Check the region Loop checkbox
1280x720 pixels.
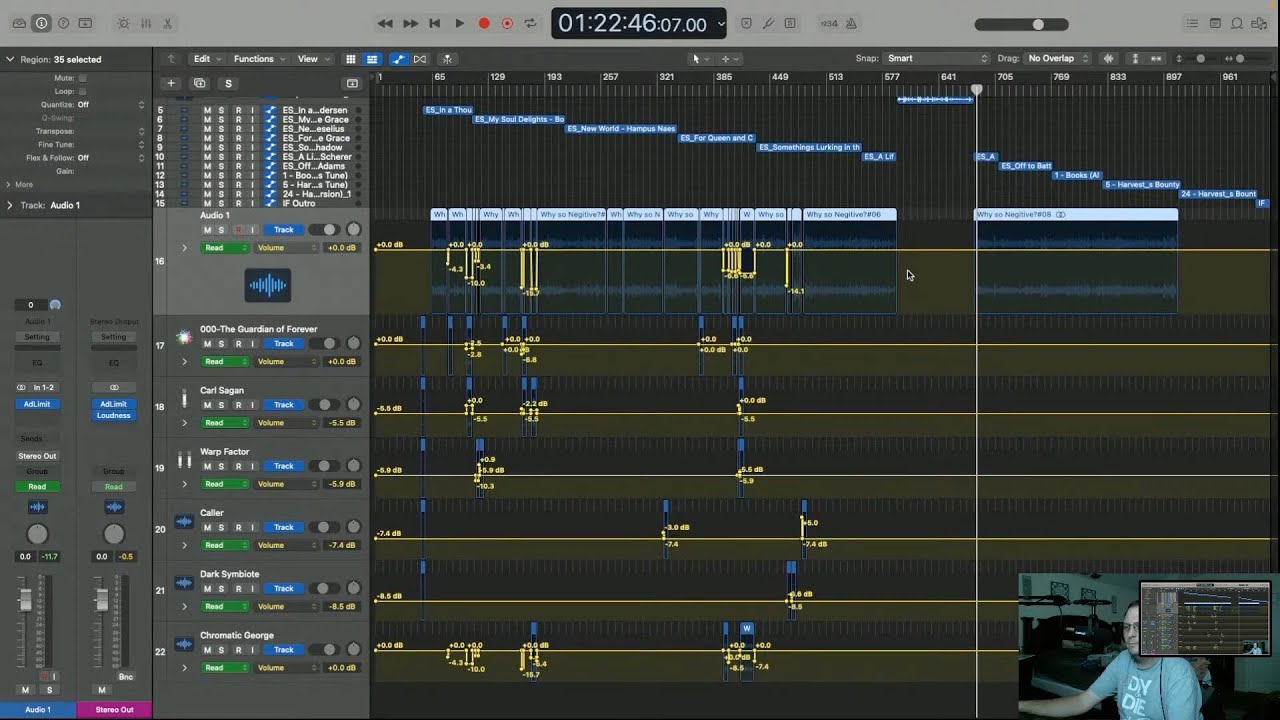coord(82,91)
